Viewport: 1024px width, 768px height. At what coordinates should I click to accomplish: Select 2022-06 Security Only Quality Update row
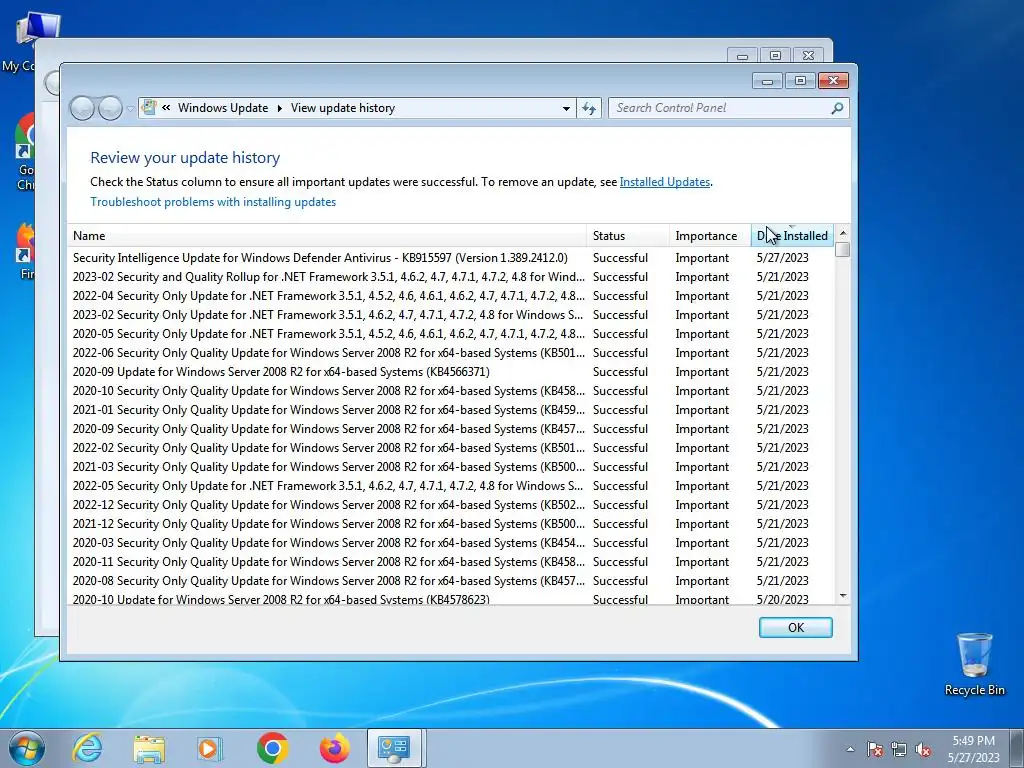pos(451,353)
